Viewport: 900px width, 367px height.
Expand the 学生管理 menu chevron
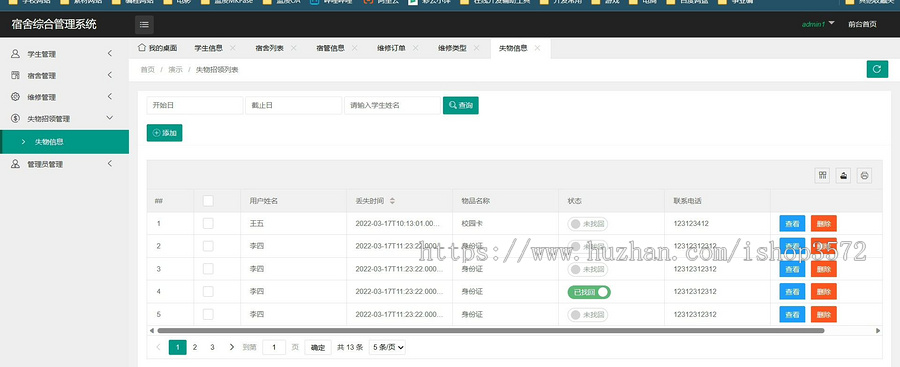[x=110, y=53]
